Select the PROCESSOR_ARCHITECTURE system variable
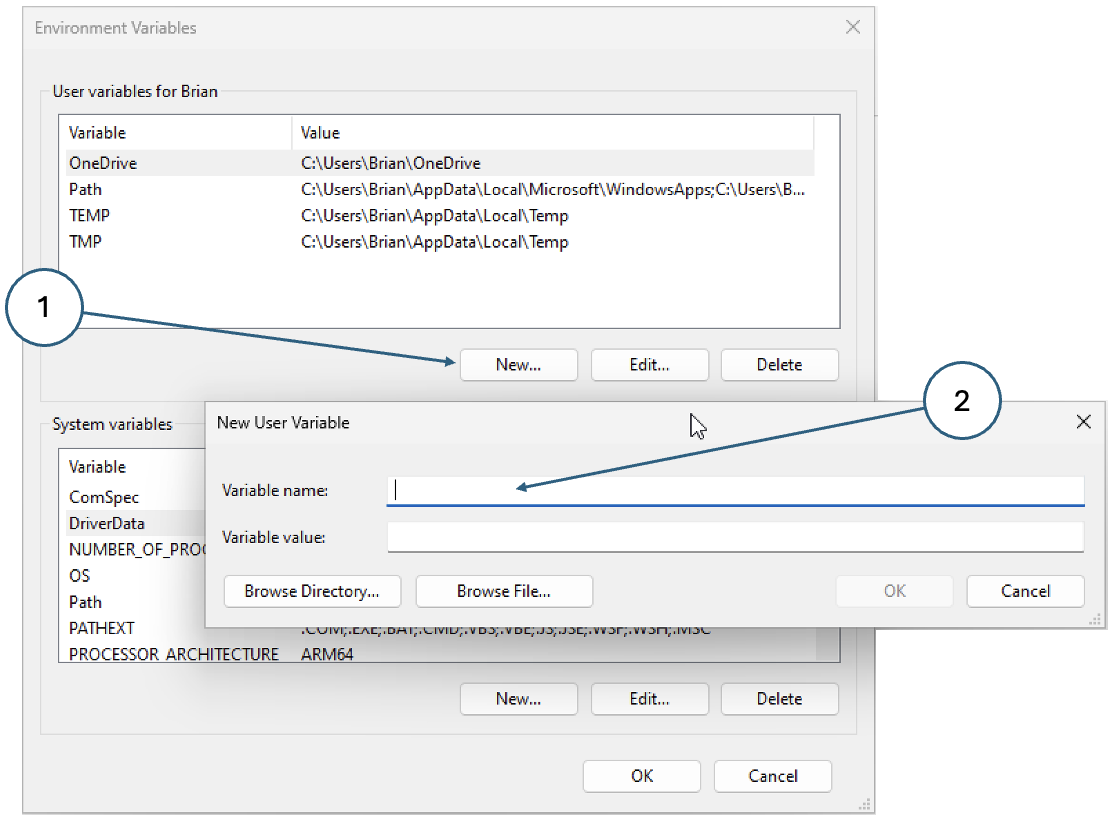Viewport: 1112px width, 824px height. 174,654
